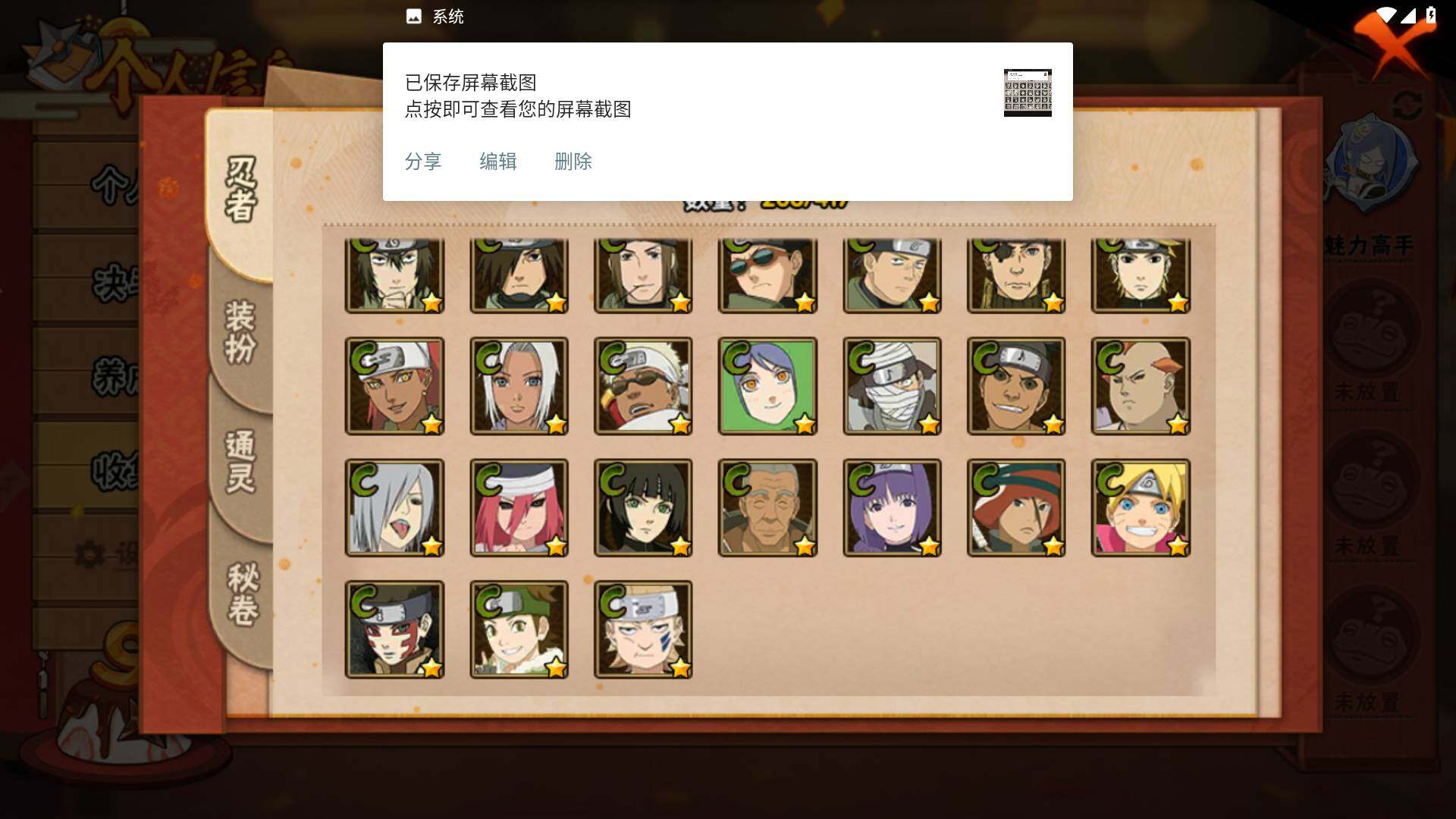Switch to the 通灵 tab
The width and height of the screenshot is (1456, 819).
click(241, 463)
